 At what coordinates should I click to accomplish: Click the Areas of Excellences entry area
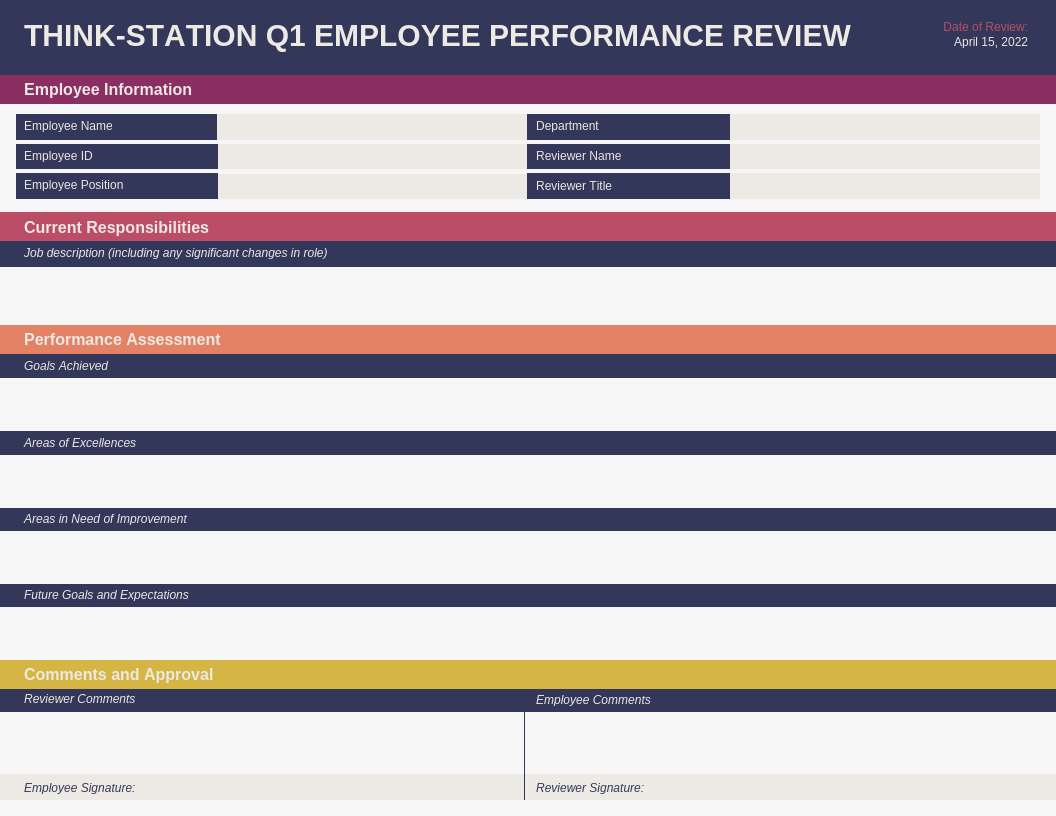point(528,481)
